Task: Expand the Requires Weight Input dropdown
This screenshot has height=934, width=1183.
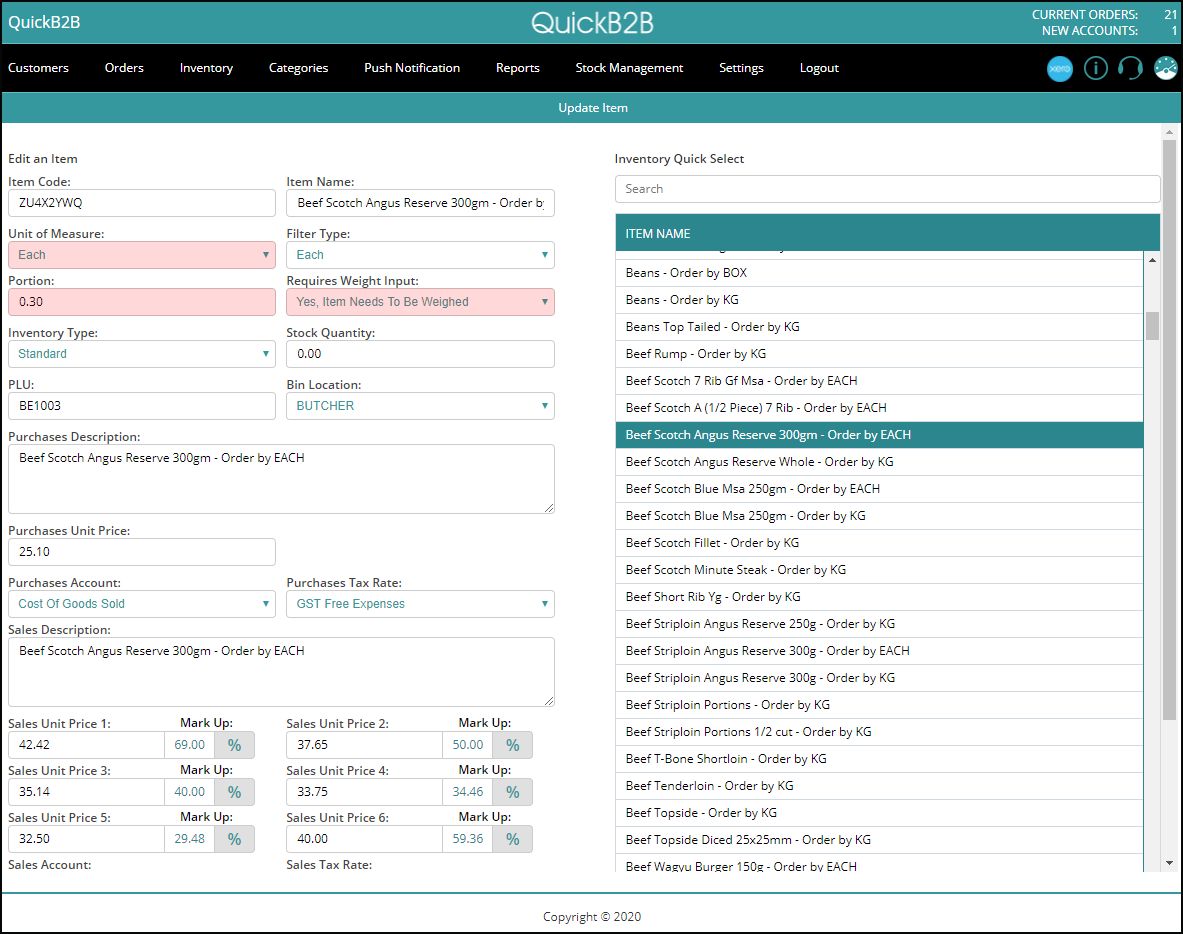Action: pos(420,302)
